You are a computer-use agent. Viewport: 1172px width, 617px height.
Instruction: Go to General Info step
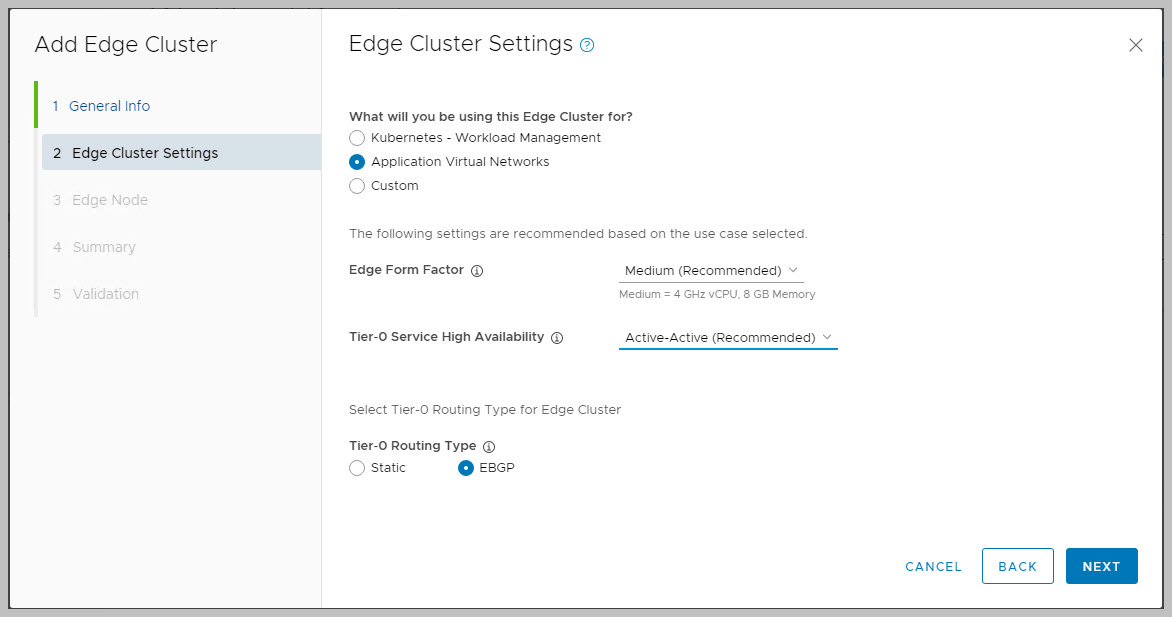point(109,106)
